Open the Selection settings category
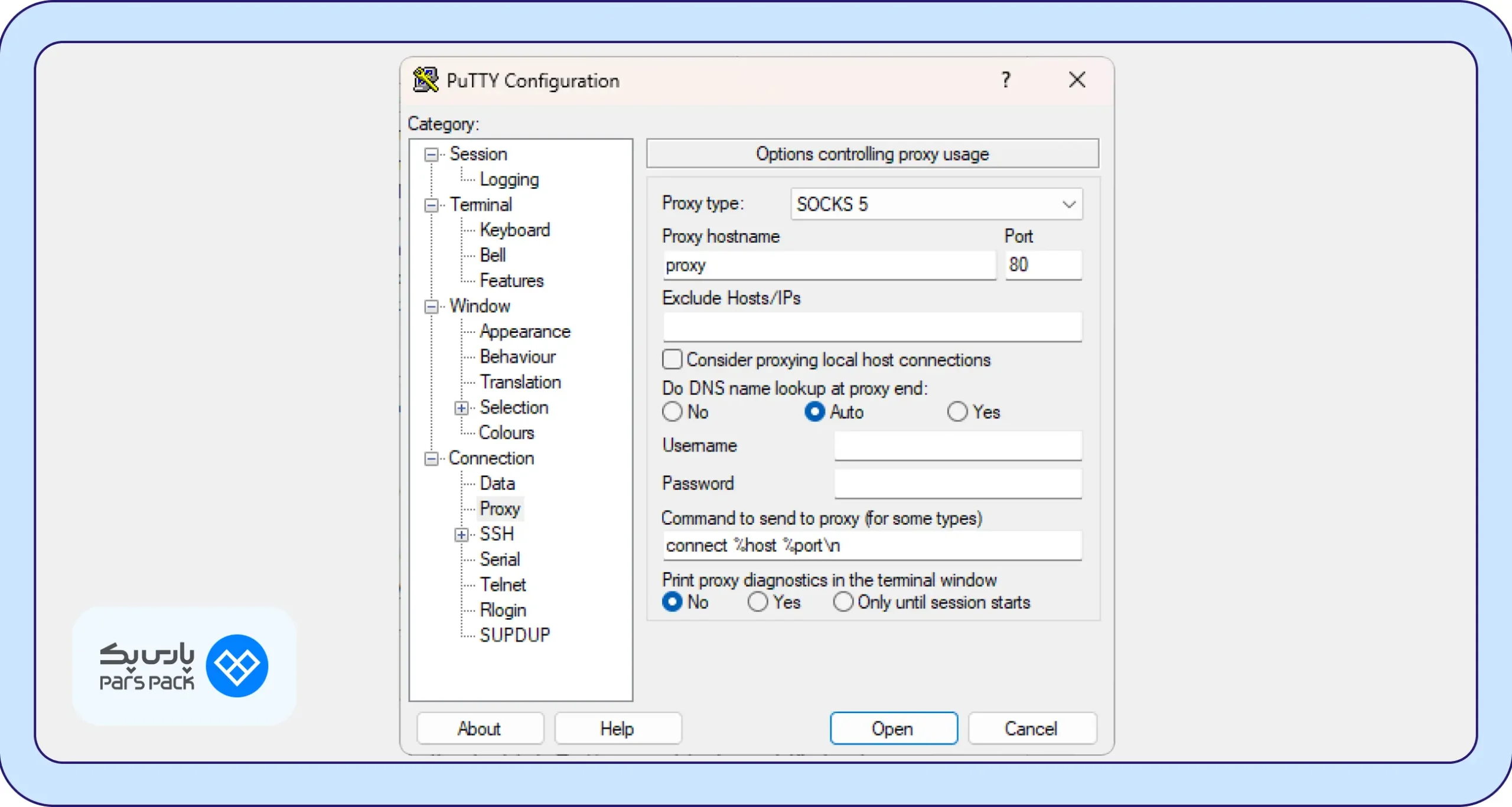Image resolution: width=1512 pixels, height=807 pixels. [514, 407]
